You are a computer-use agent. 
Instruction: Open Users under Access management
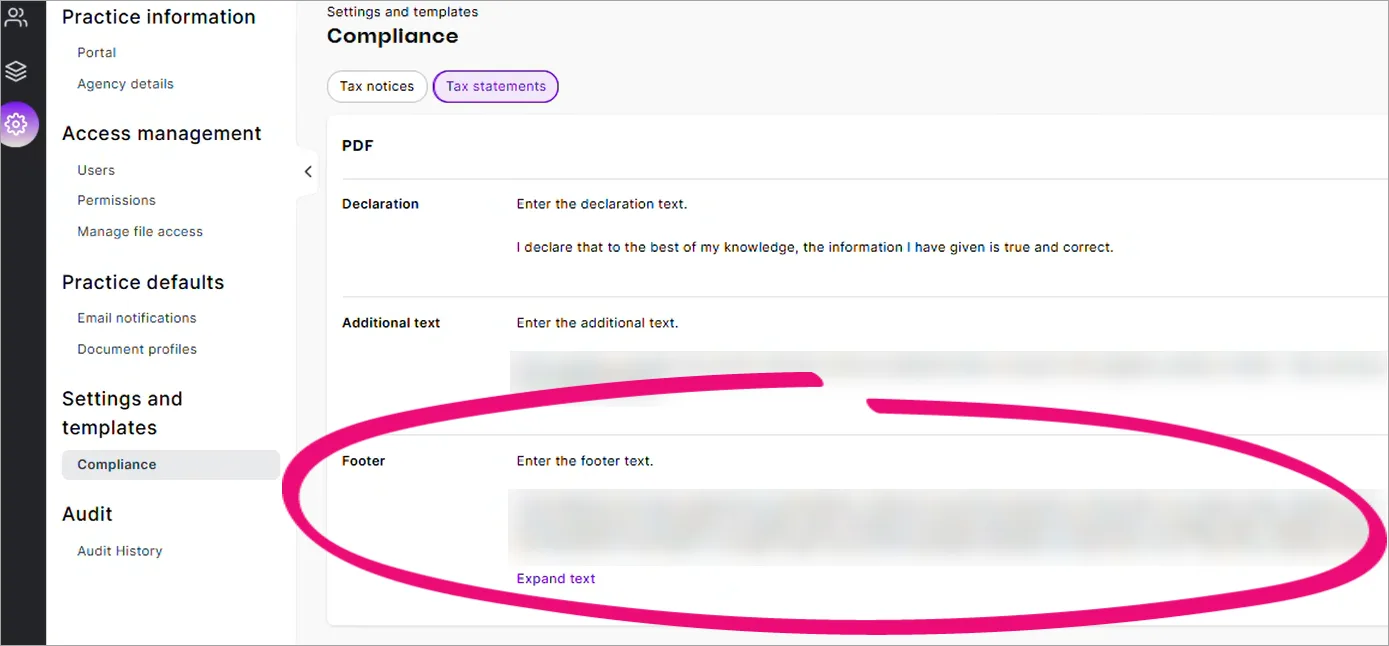[95, 170]
